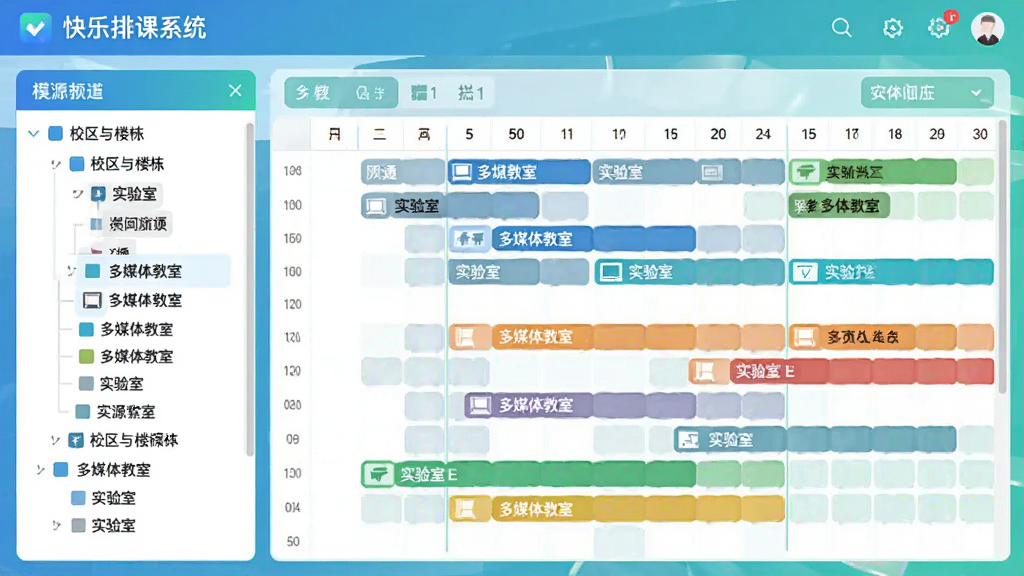Image resolution: width=1024 pixels, height=576 pixels.
Task: Click the monitor icon on the purple 多媒体教室 bar
Action: (x=480, y=406)
